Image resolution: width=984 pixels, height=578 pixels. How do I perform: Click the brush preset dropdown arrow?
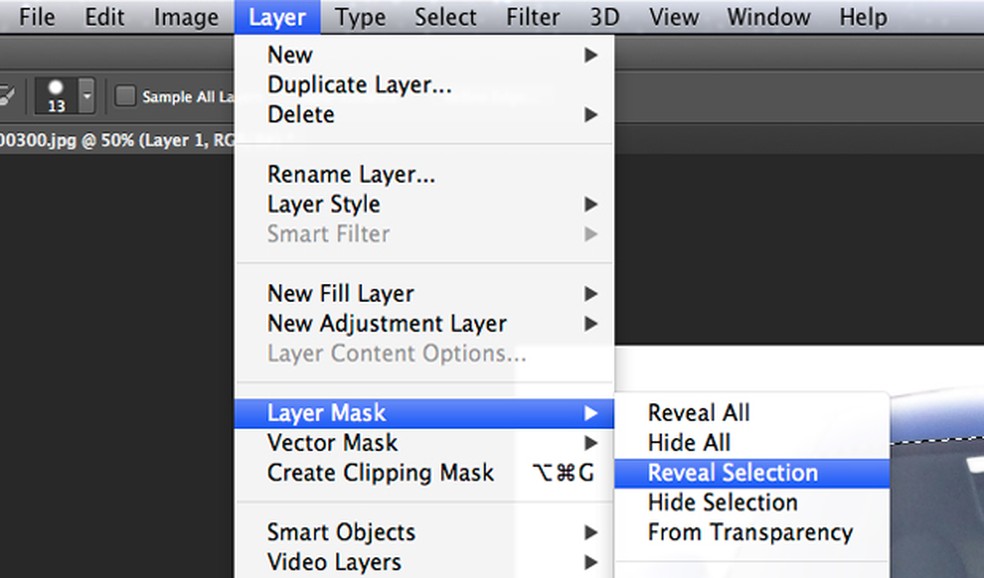87,96
